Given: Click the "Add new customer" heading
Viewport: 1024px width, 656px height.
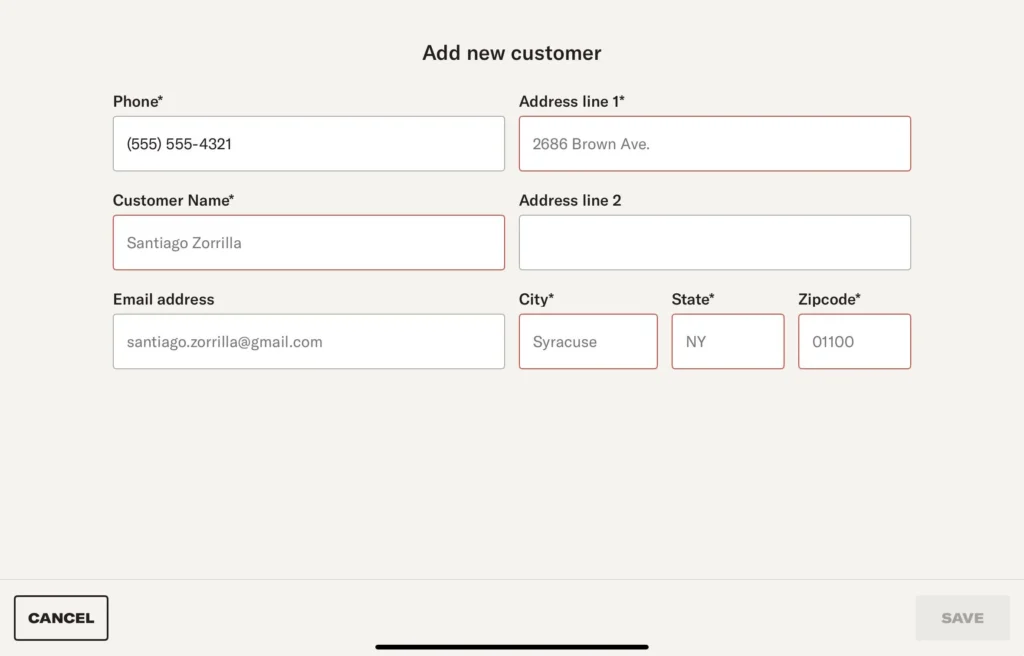Looking at the screenshot, I should [x=512, y=53].
